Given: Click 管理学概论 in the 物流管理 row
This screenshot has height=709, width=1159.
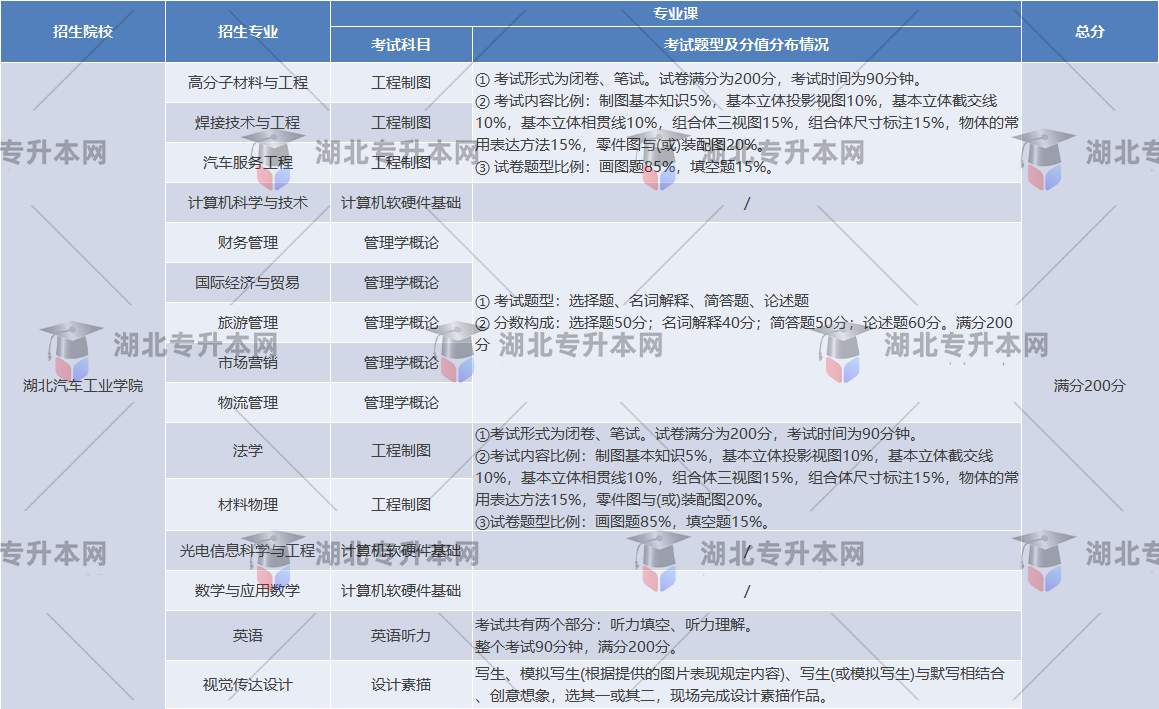Looking at the screenshot, I should pos(401,402).
